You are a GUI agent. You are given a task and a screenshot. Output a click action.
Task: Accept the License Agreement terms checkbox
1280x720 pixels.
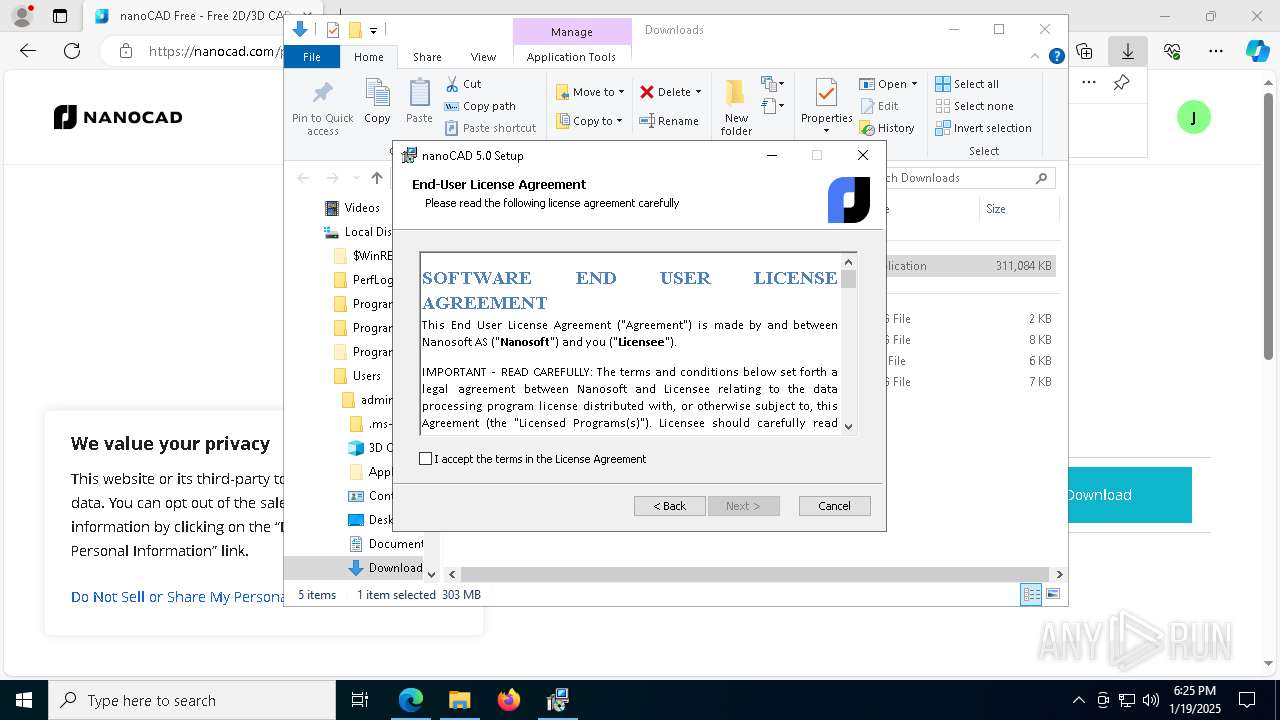point(426,459)
